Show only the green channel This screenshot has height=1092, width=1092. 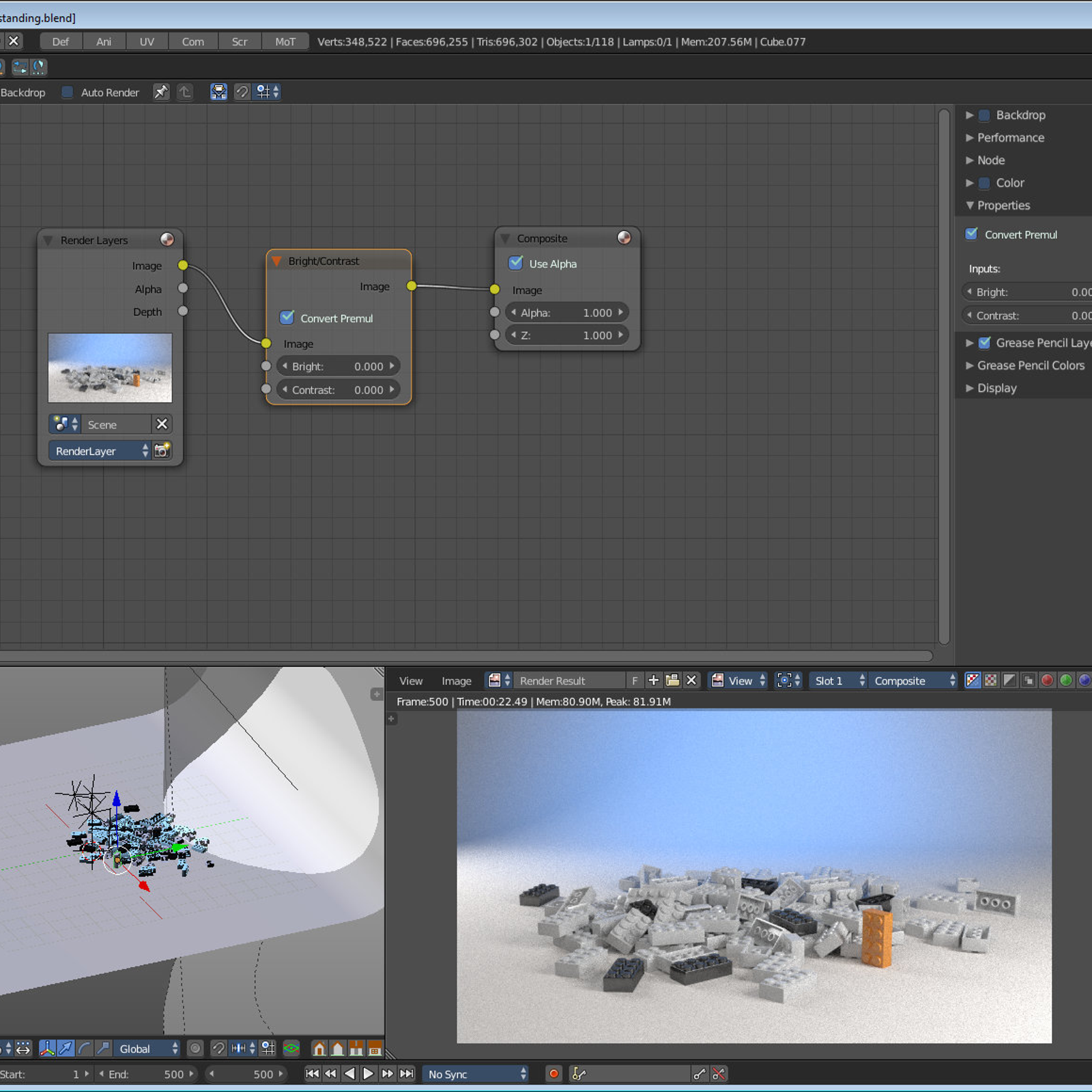pyautogui.click(x=1065, y=680)
